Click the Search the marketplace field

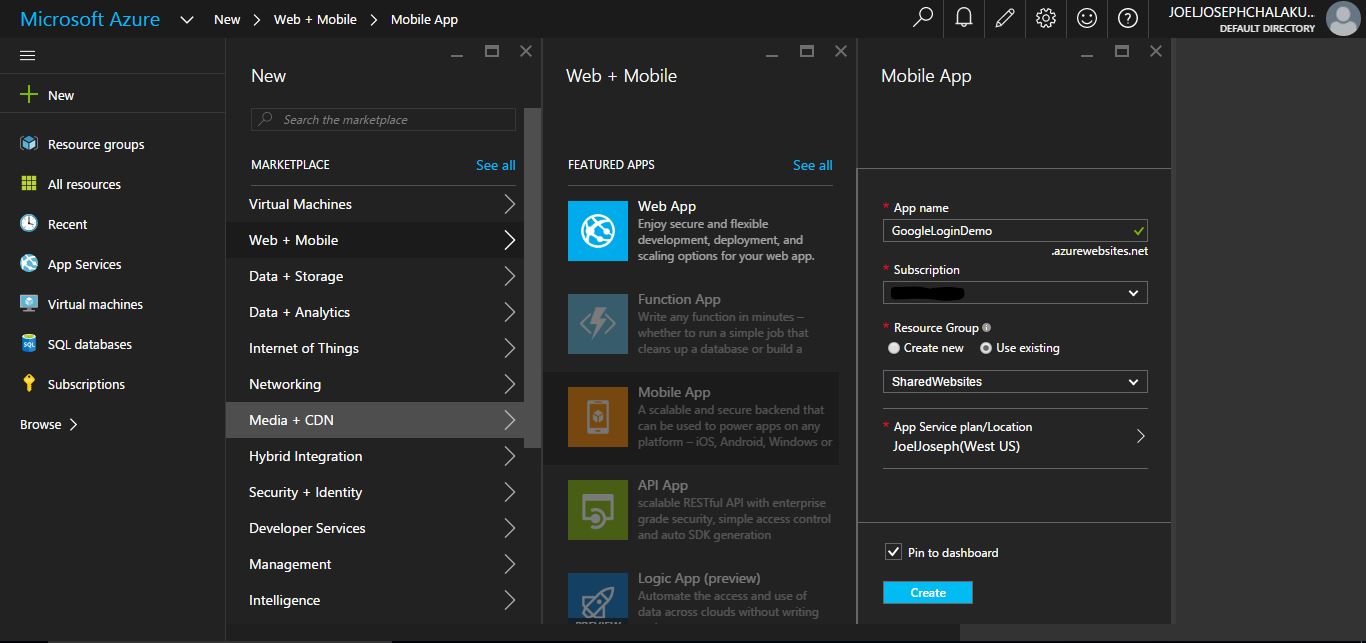coord(383,119)
